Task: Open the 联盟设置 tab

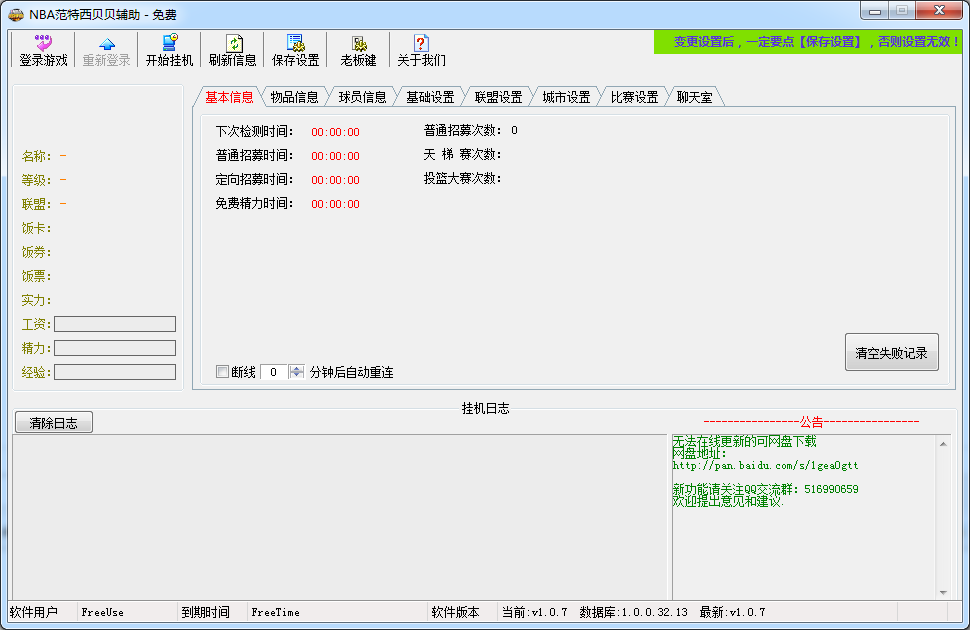Action: coord(498,97)
